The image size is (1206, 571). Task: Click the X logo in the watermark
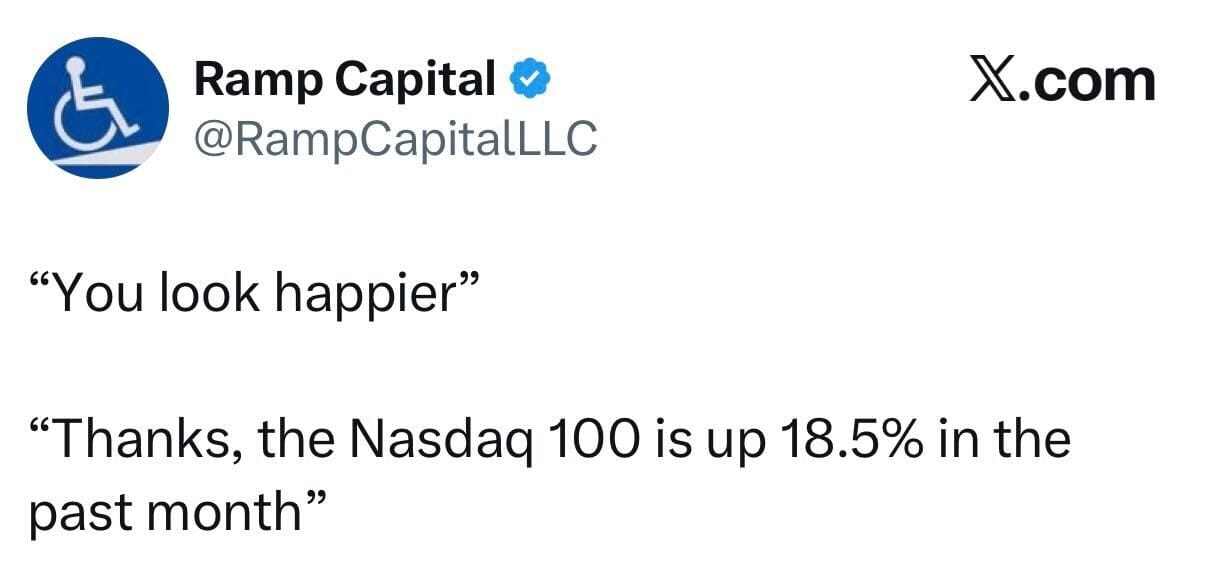click(995, 80)
